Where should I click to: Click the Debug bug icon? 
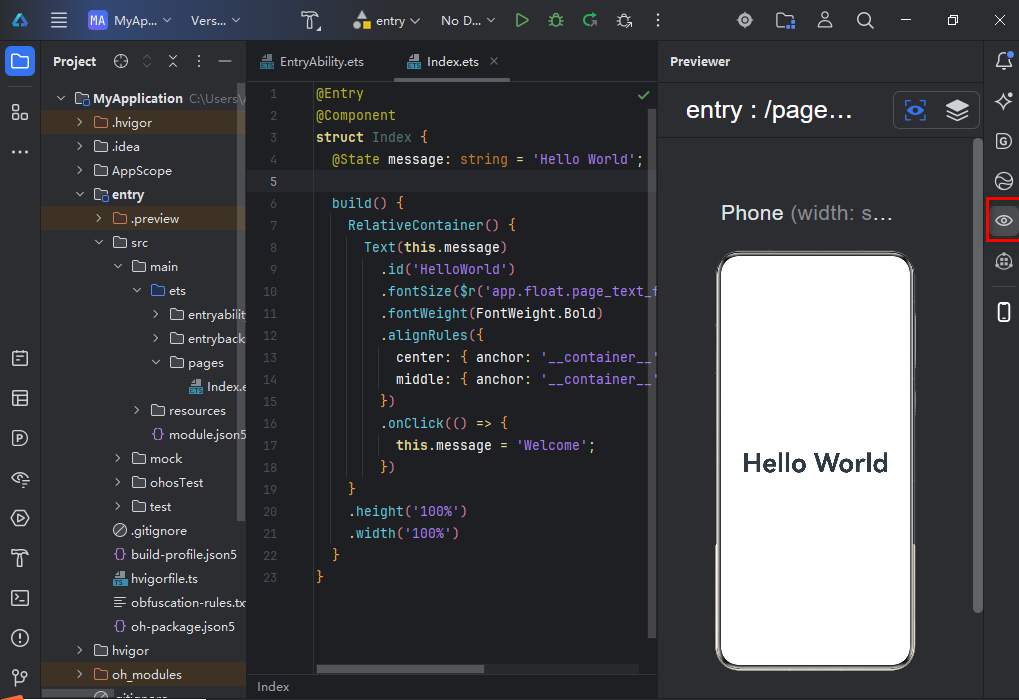point(556,20)
